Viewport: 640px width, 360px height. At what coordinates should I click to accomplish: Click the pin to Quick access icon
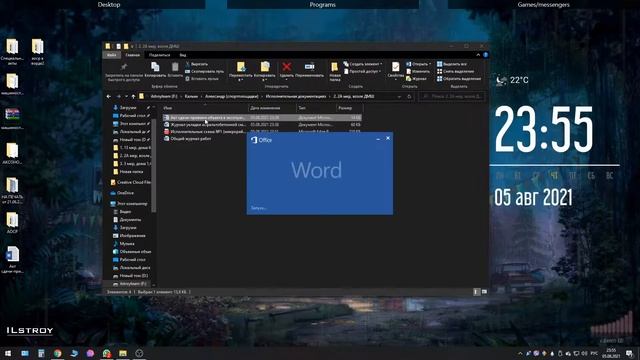124,67
